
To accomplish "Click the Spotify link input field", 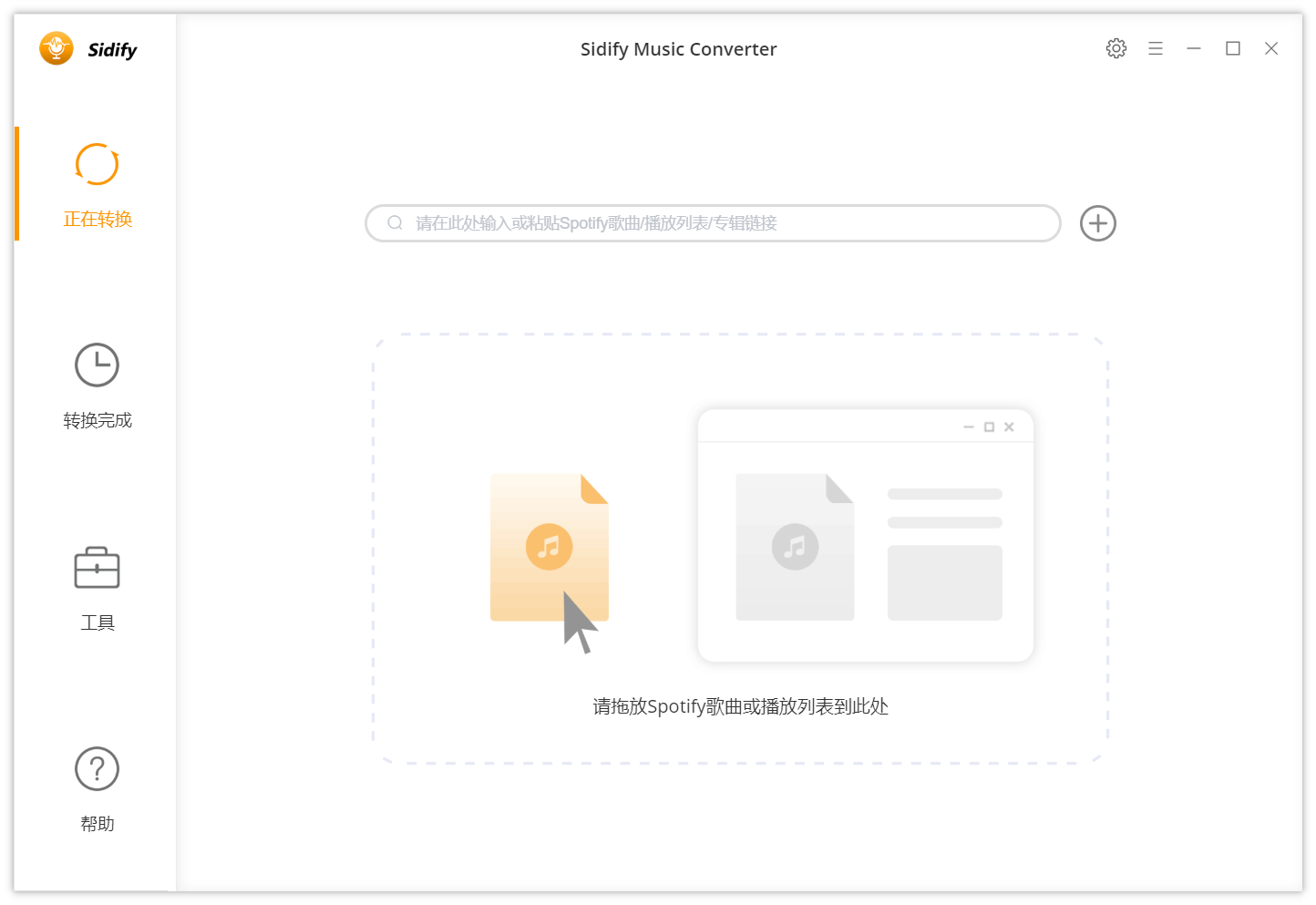I will [x=711, y=223].
